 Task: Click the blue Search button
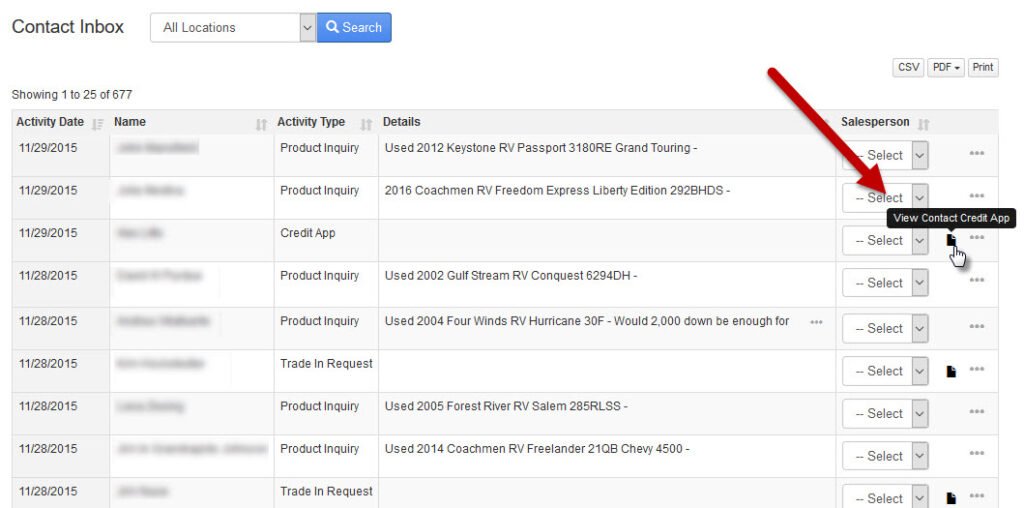pyautogui.click(x=354, y=28)
